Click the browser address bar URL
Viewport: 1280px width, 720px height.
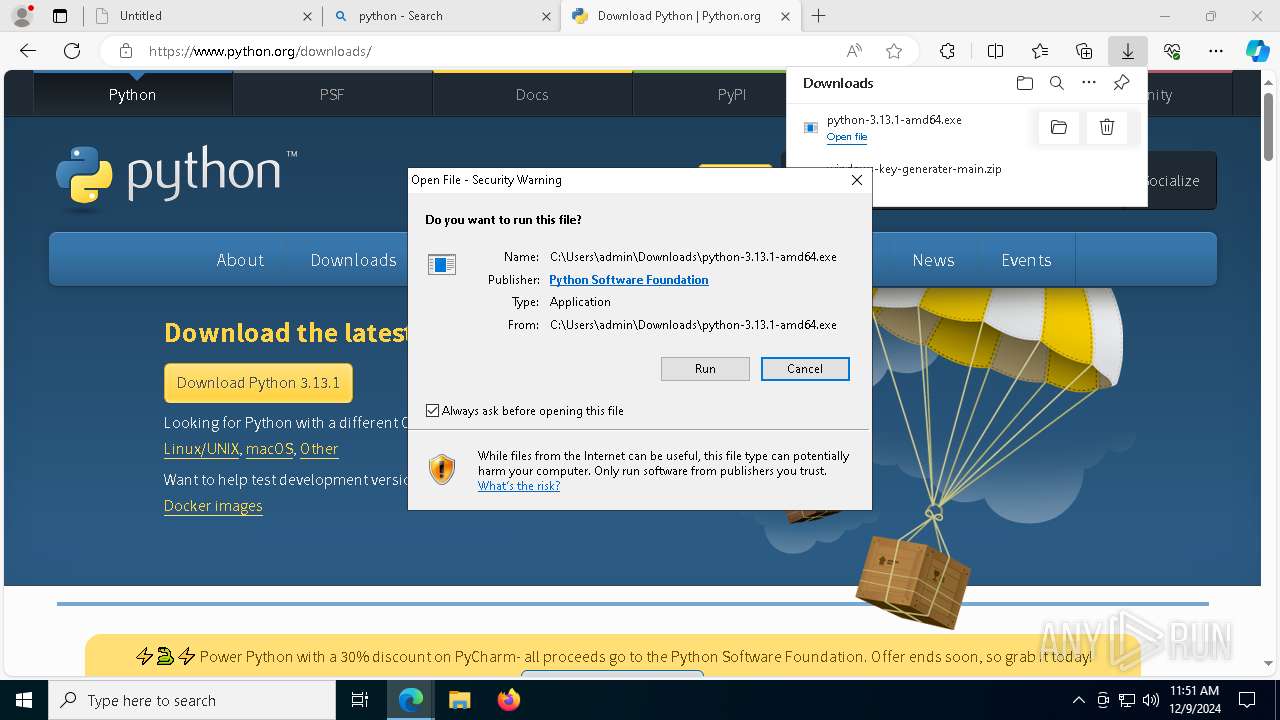(x=260, y=51)
